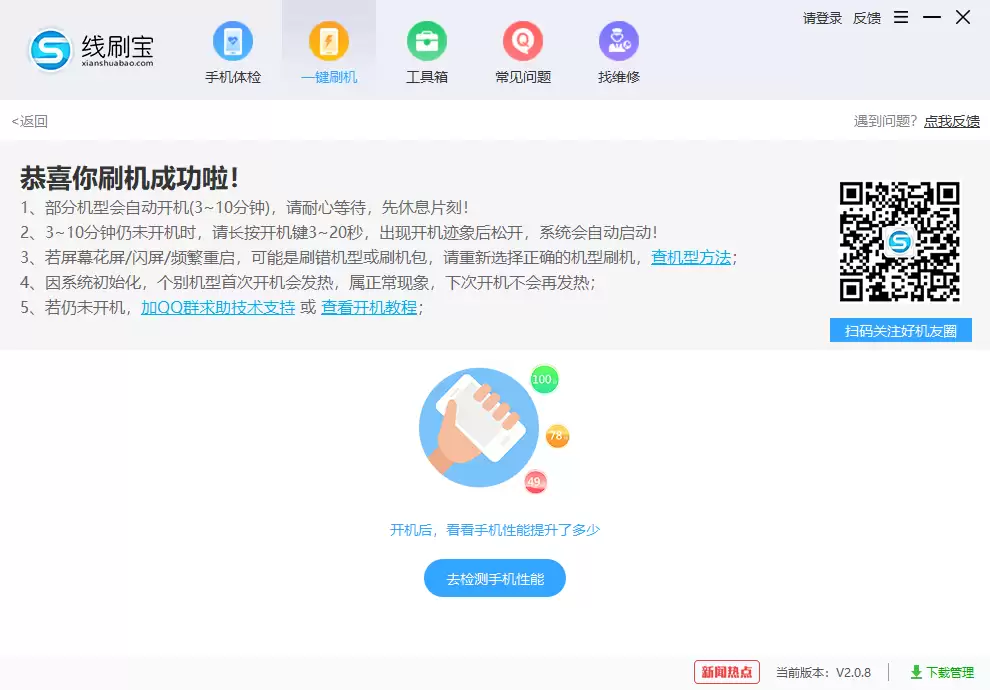Click the 反馈 feedback menu item

point(866,18)
